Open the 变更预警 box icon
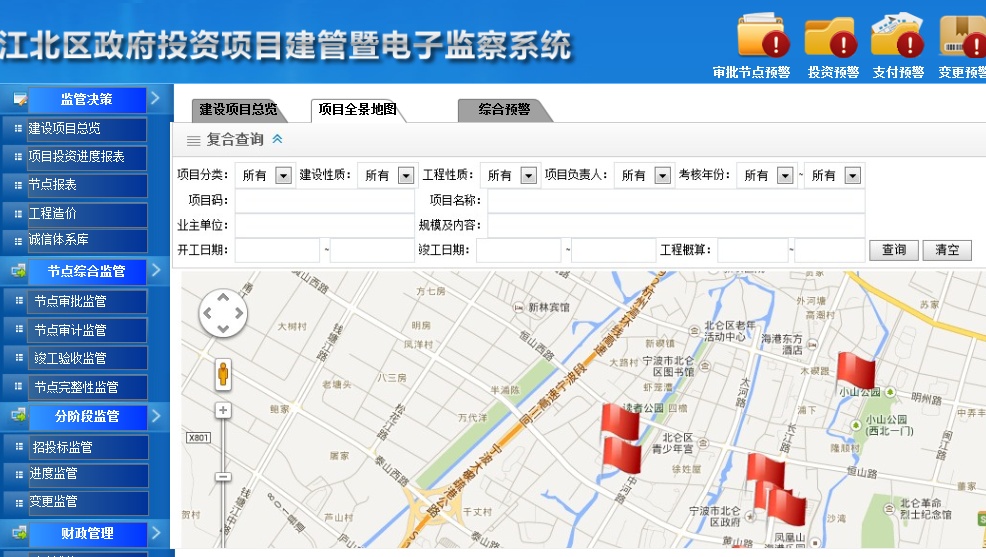 (963, 36)
